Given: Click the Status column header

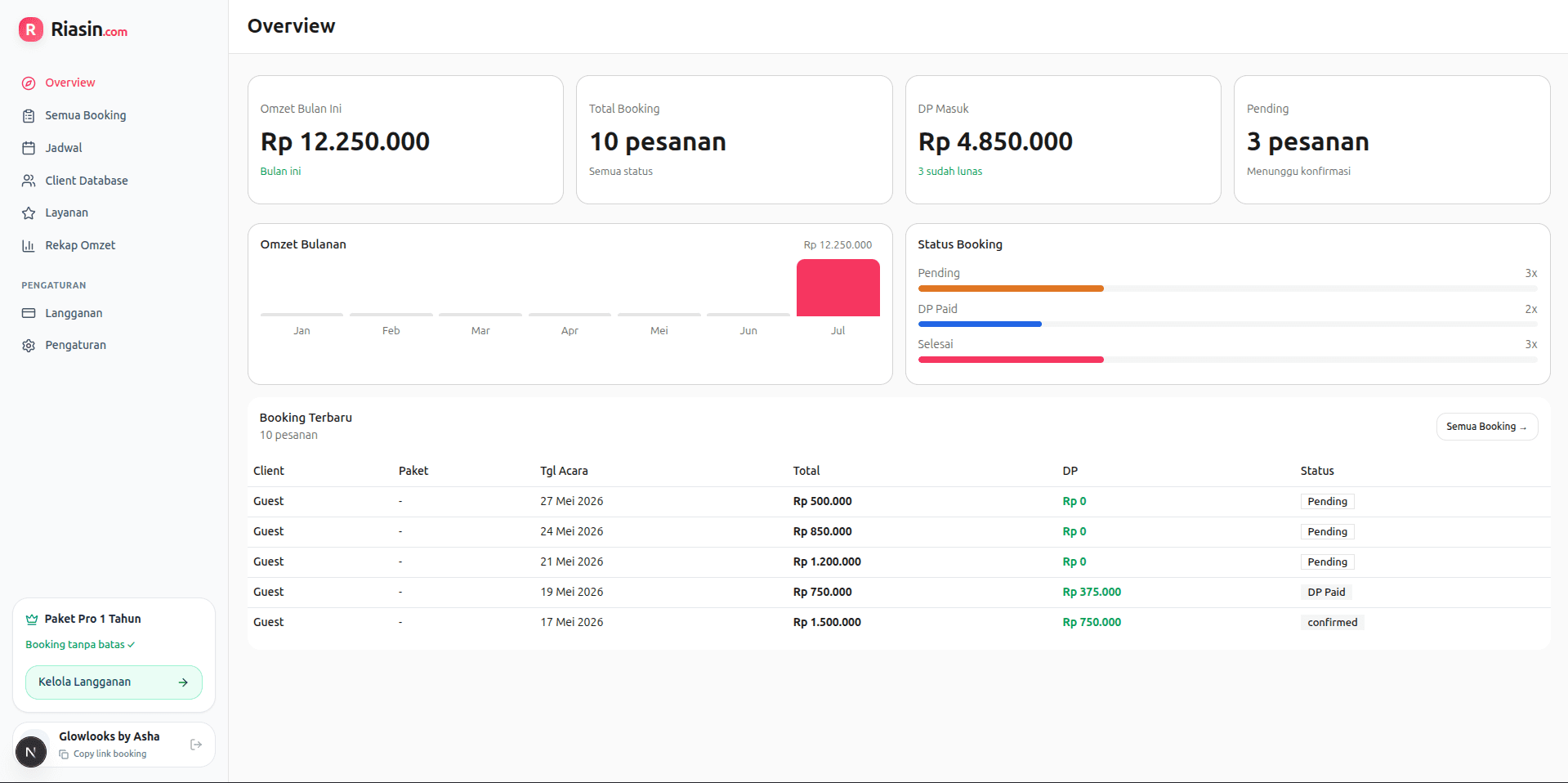Looking at the screenshot, I should (x=1317, y=471).
